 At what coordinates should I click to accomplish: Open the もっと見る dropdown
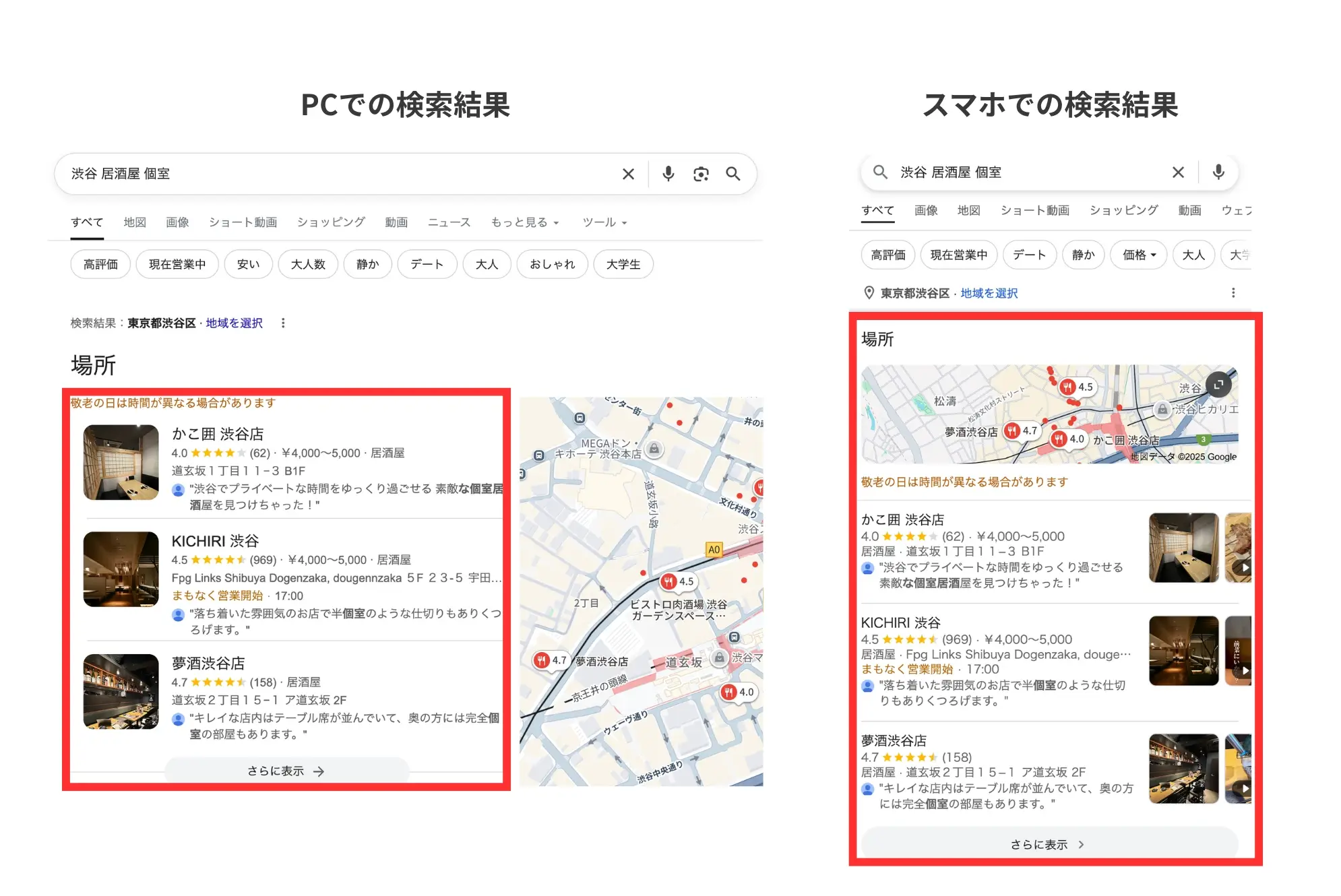pos(525,222)
